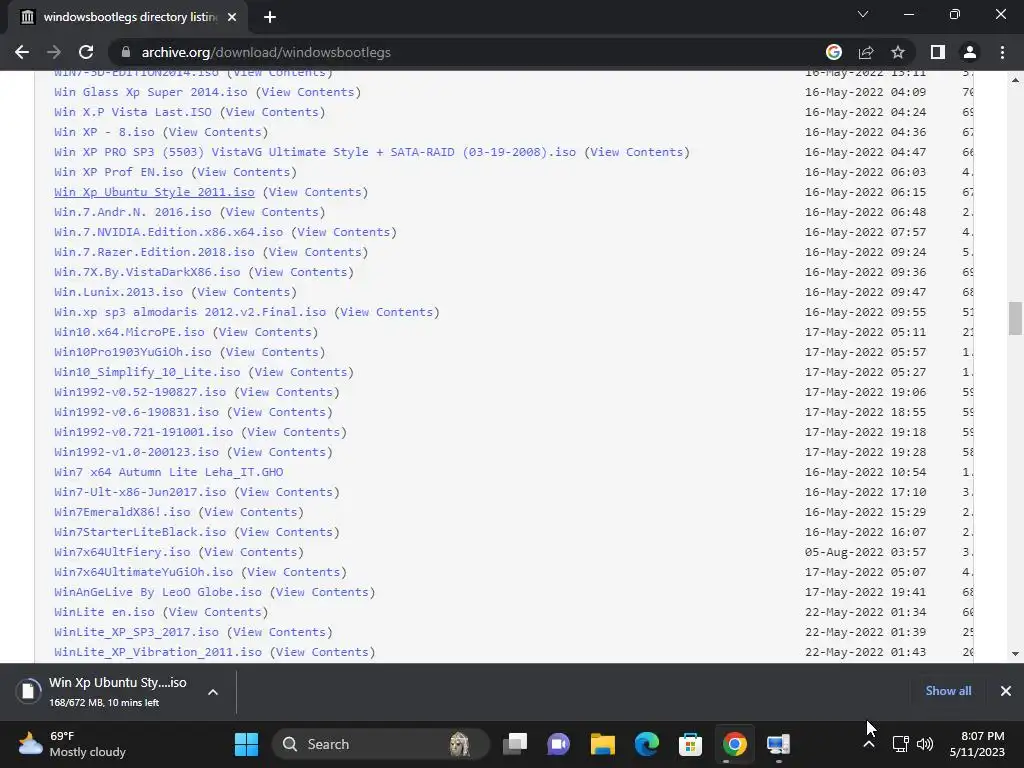View Contents of Win.Lunix.2013.iso
The width and height of the screenshot is (1024, 768).
(x=243, y=292)
